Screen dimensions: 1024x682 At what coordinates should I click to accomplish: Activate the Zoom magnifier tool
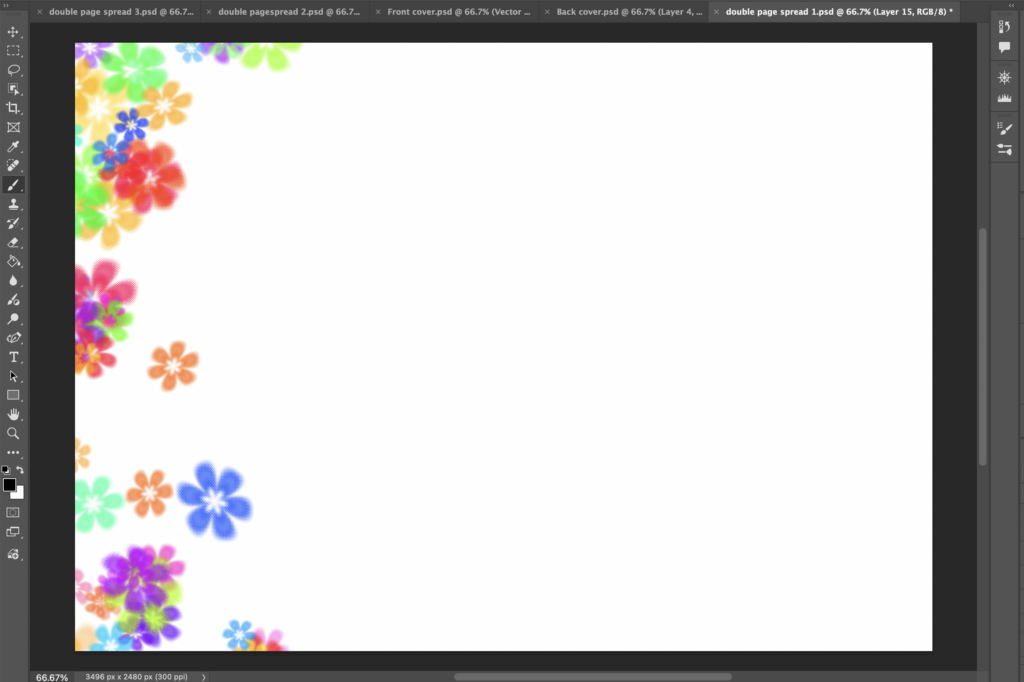tap(14, 433)
